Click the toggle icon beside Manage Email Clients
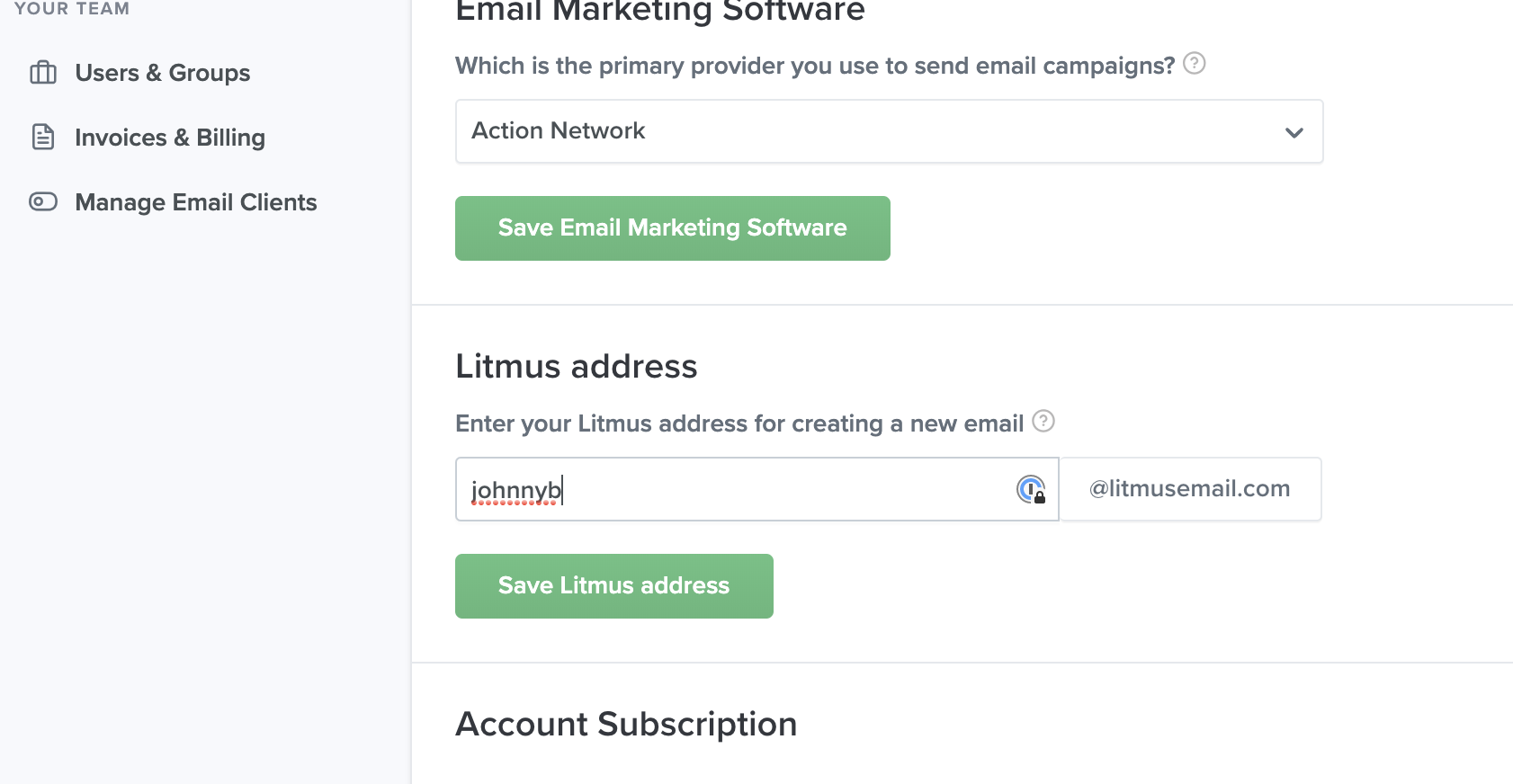 coord(42,202)
